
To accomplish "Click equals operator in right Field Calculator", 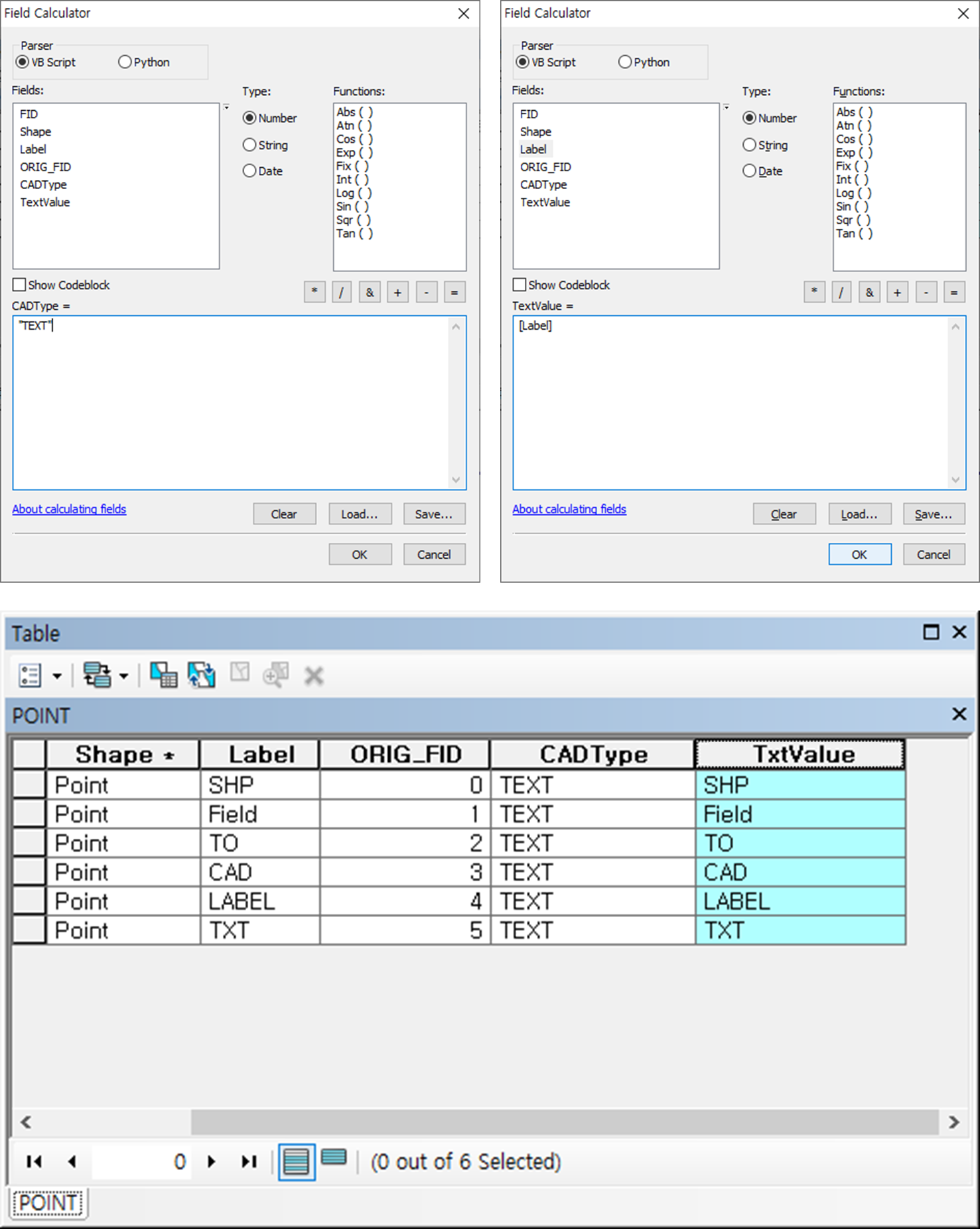I will [954, 292].
